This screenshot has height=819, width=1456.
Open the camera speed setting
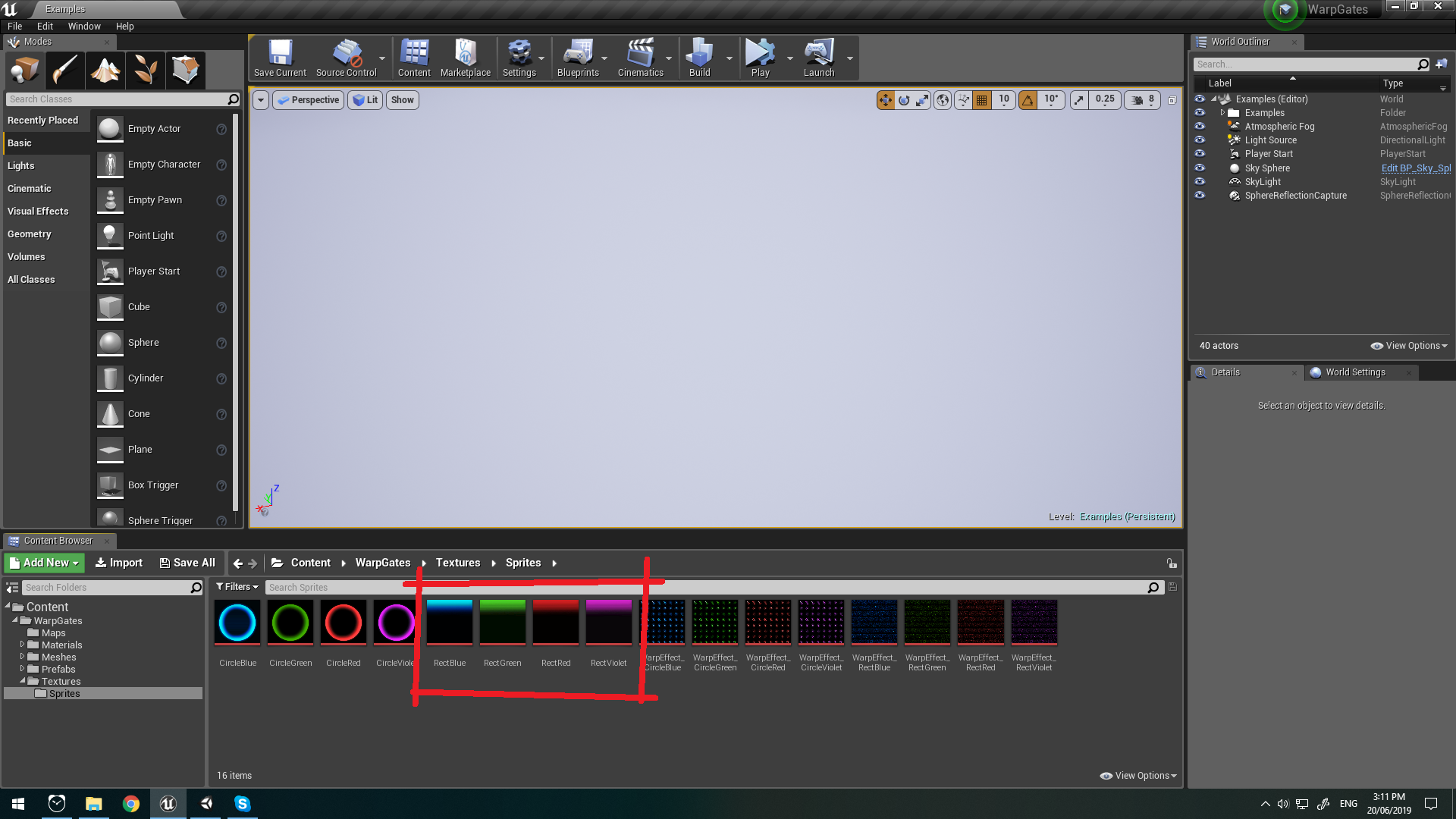[1143, 100]
